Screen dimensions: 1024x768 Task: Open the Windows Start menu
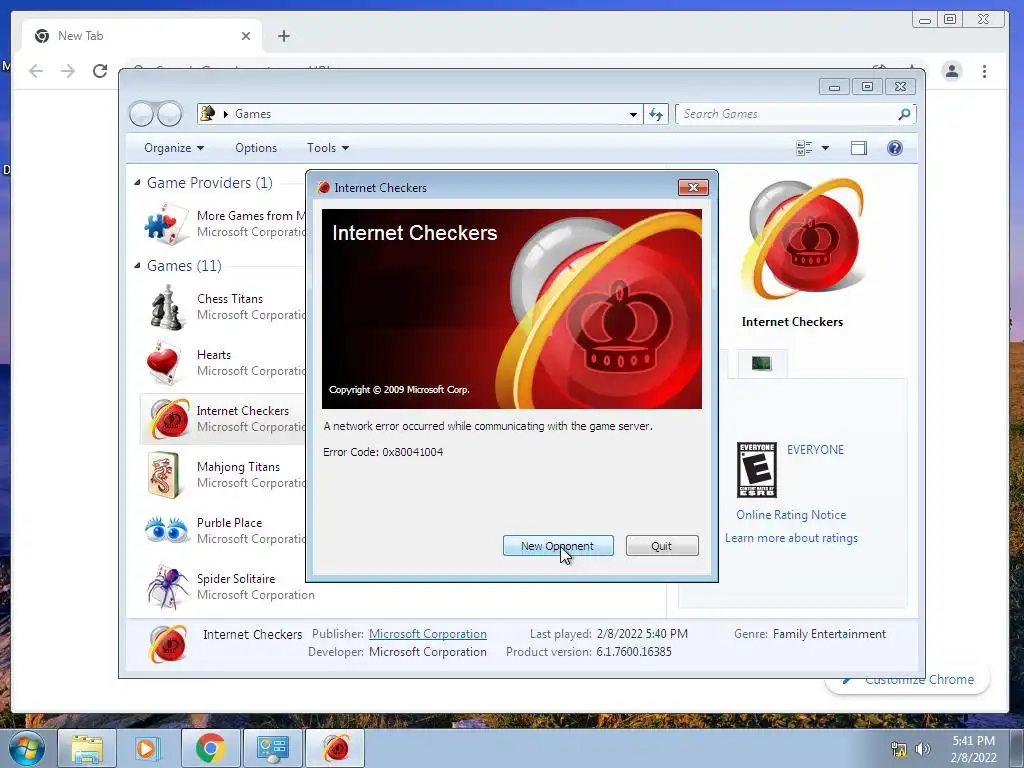click(26, 748)
